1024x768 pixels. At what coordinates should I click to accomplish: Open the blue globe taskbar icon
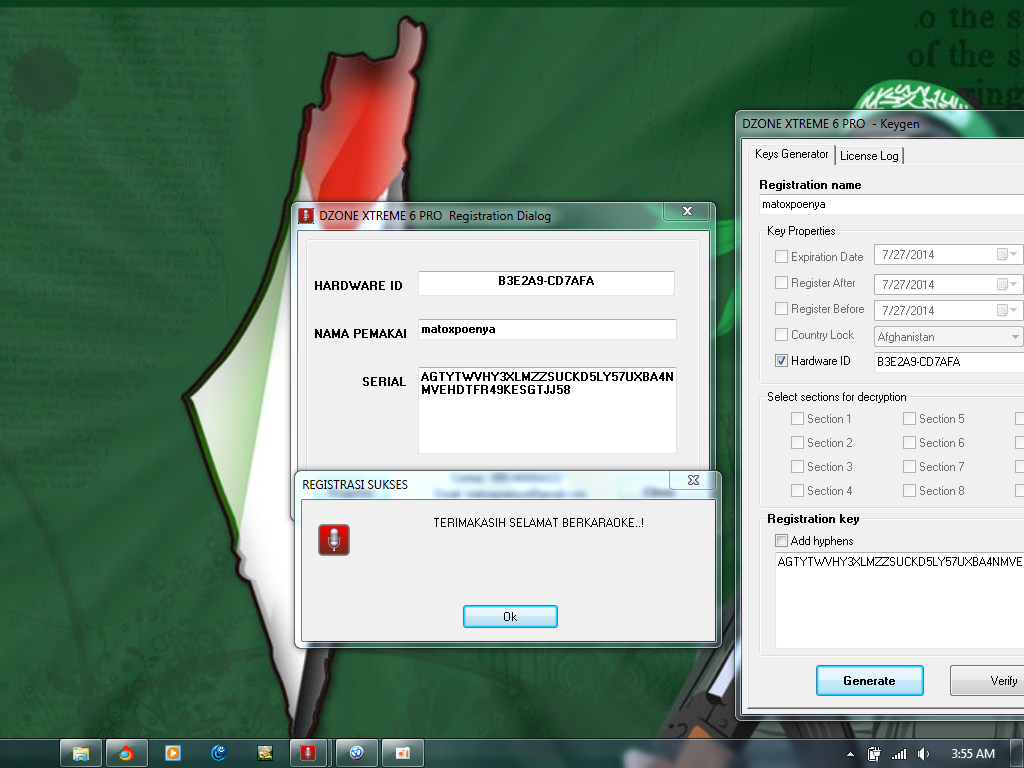[357, 754]
